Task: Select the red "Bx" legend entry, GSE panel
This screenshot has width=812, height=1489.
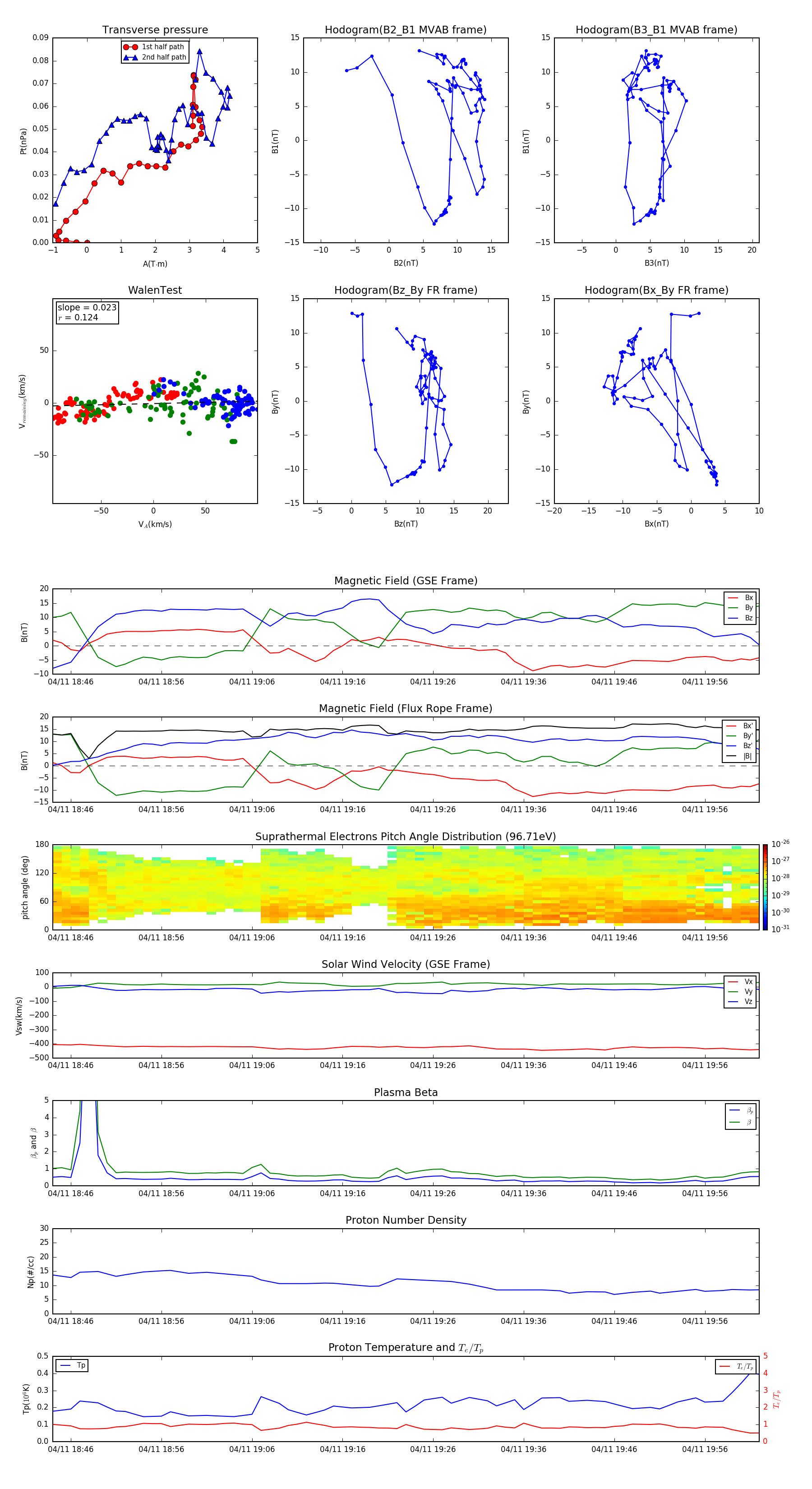Action: tap(740, 598)
